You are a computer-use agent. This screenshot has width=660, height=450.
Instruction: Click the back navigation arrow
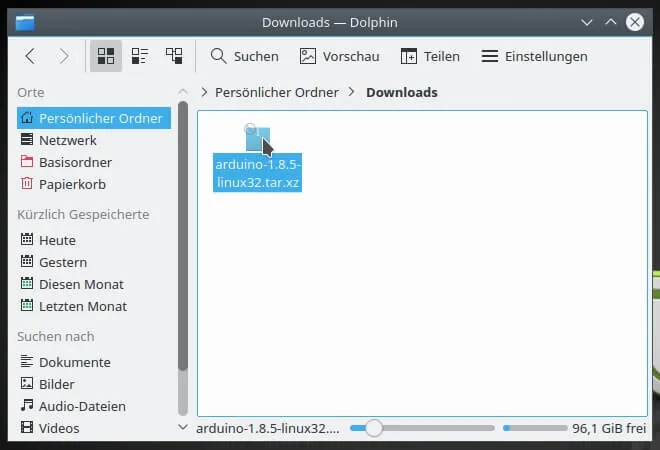pyautogui.click(x=30, y=56)
